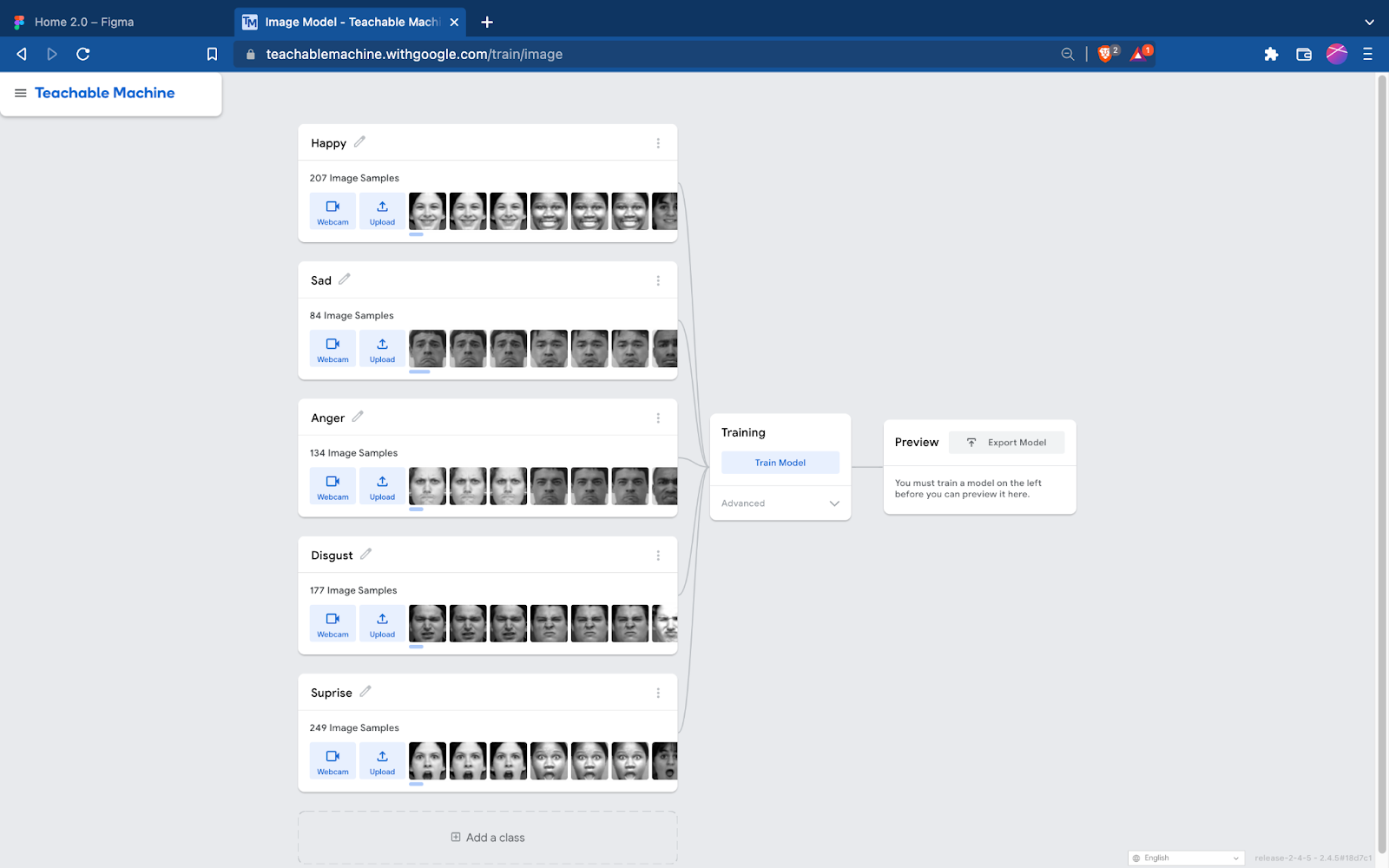
Task: Click the Upload icon under Disgust
Action: coord(381,622)
